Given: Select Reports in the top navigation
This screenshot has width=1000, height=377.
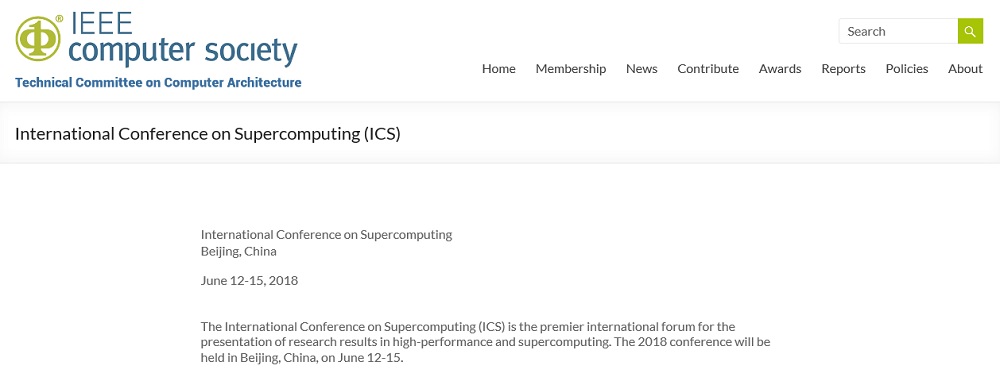Looking at the screenshot, I should click(843, 69).
